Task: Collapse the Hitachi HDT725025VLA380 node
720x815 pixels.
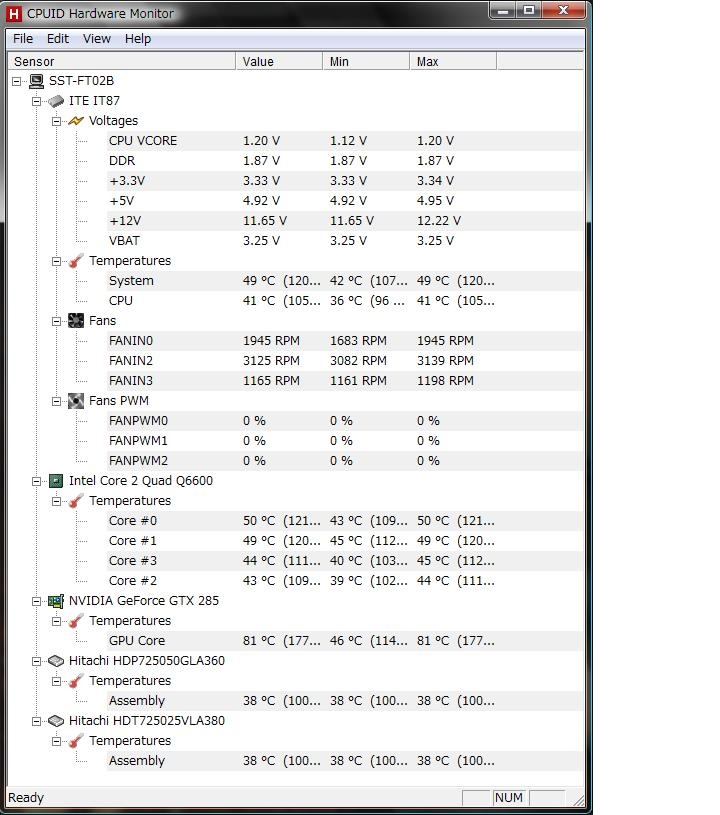Action: [37, 721]
